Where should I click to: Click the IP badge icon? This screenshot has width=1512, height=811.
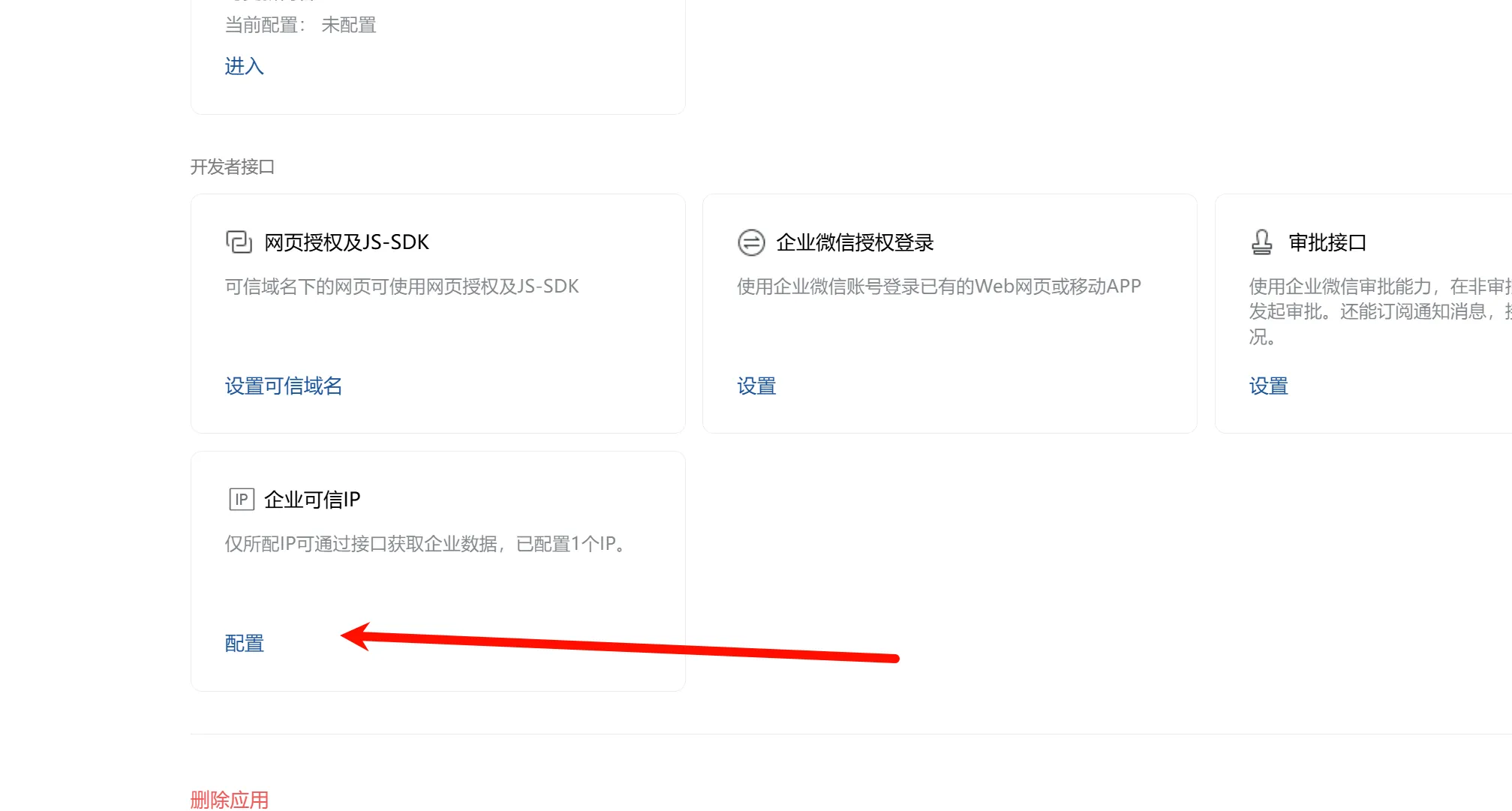tap(241, 500)
